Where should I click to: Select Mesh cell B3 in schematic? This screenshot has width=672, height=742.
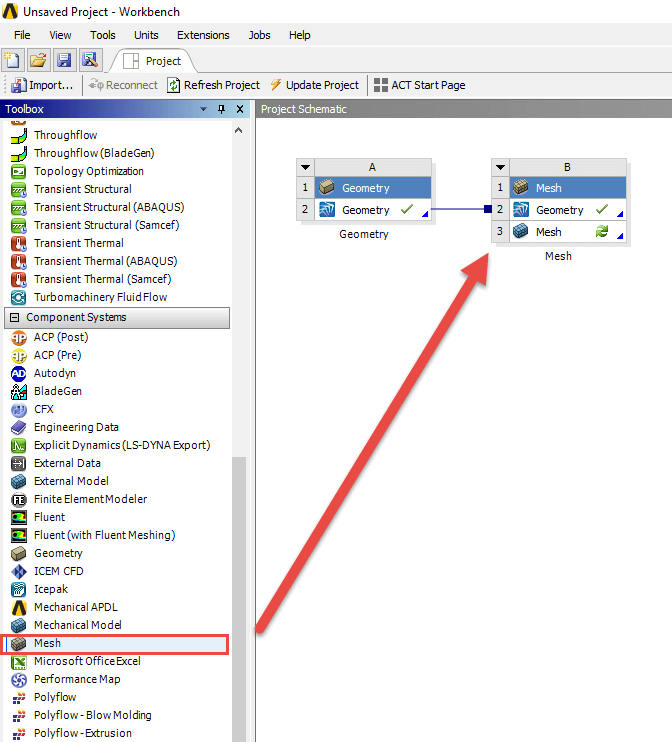coord(568,232)
